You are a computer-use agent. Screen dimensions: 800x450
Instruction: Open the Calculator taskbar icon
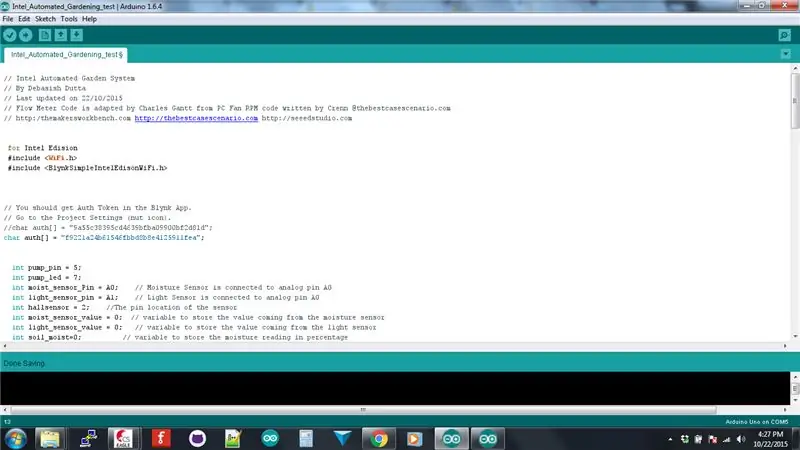pos(306,439)
